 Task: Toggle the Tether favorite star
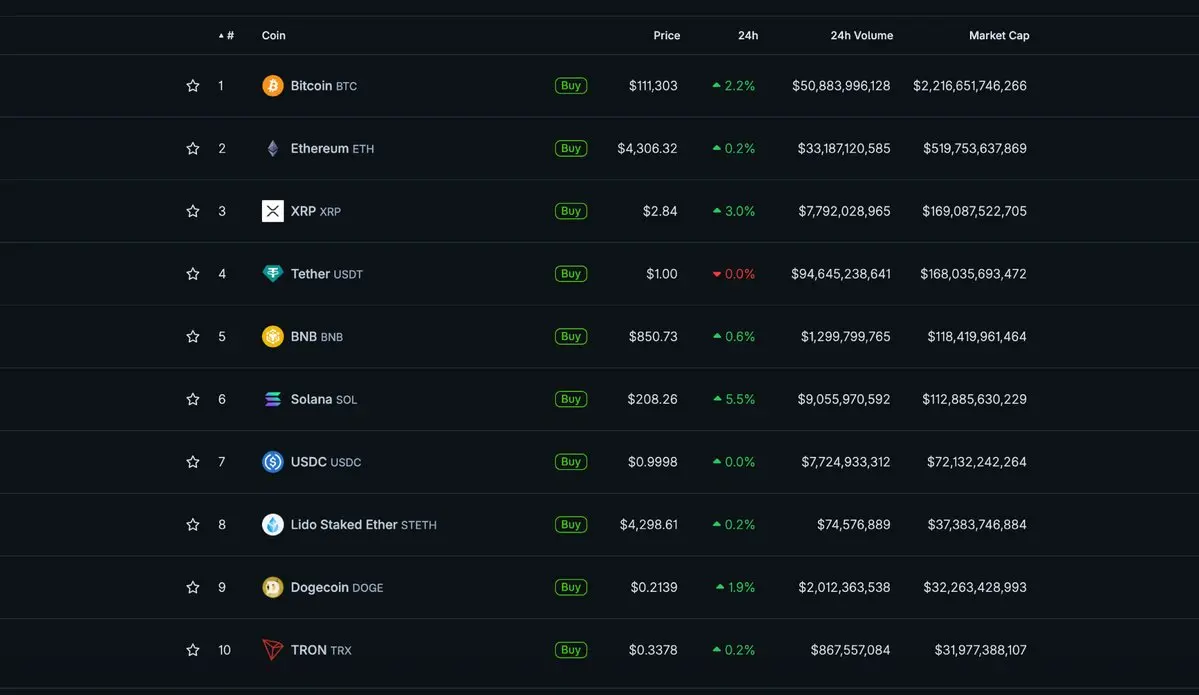193,274
